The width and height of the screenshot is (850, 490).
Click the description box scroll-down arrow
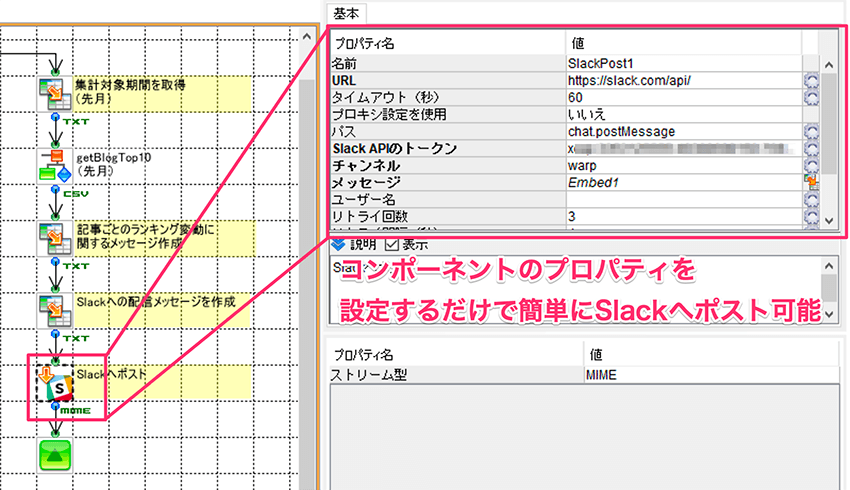coord(829,314)
